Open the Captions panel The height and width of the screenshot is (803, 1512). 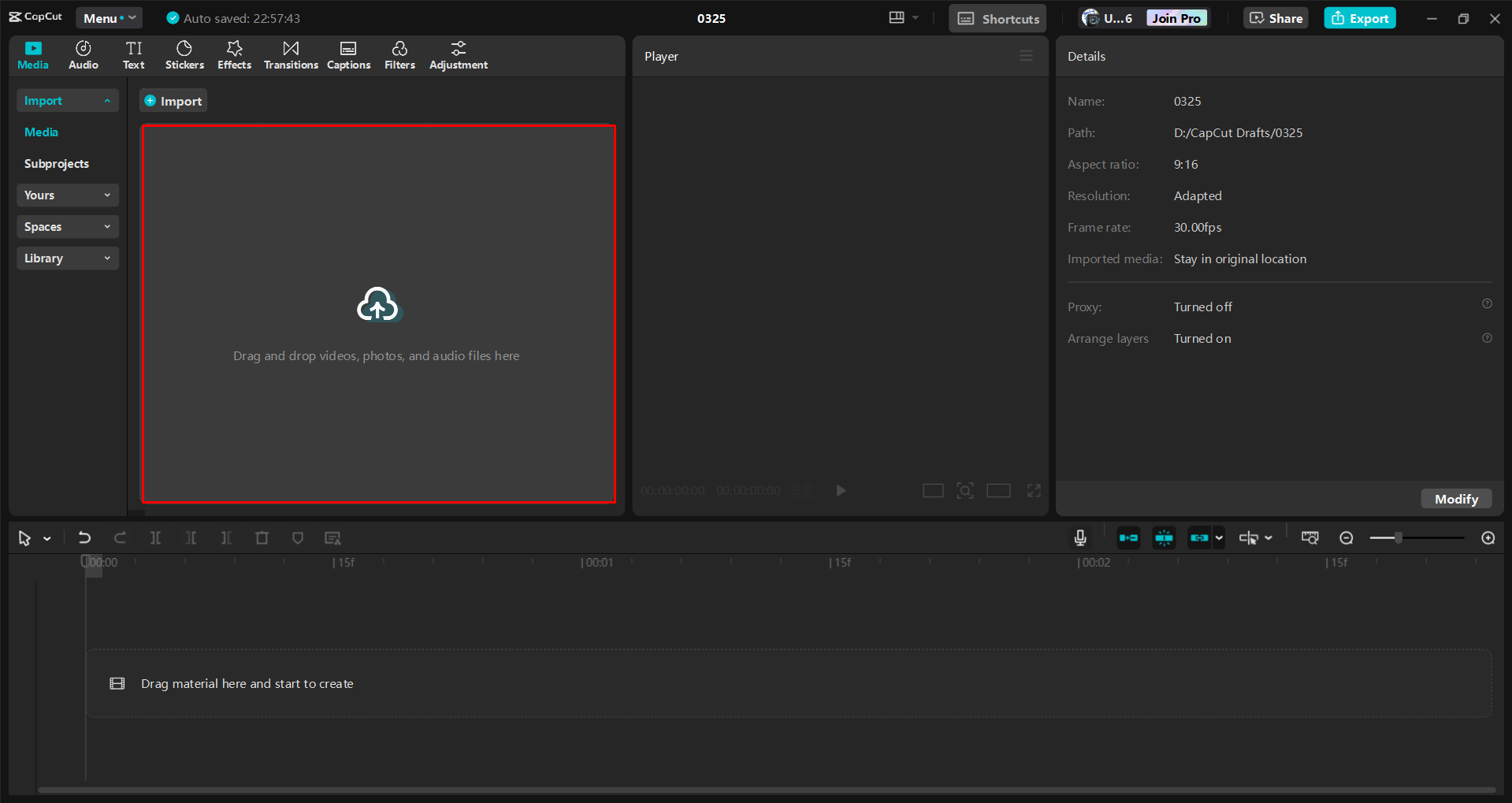pos(348,54)
